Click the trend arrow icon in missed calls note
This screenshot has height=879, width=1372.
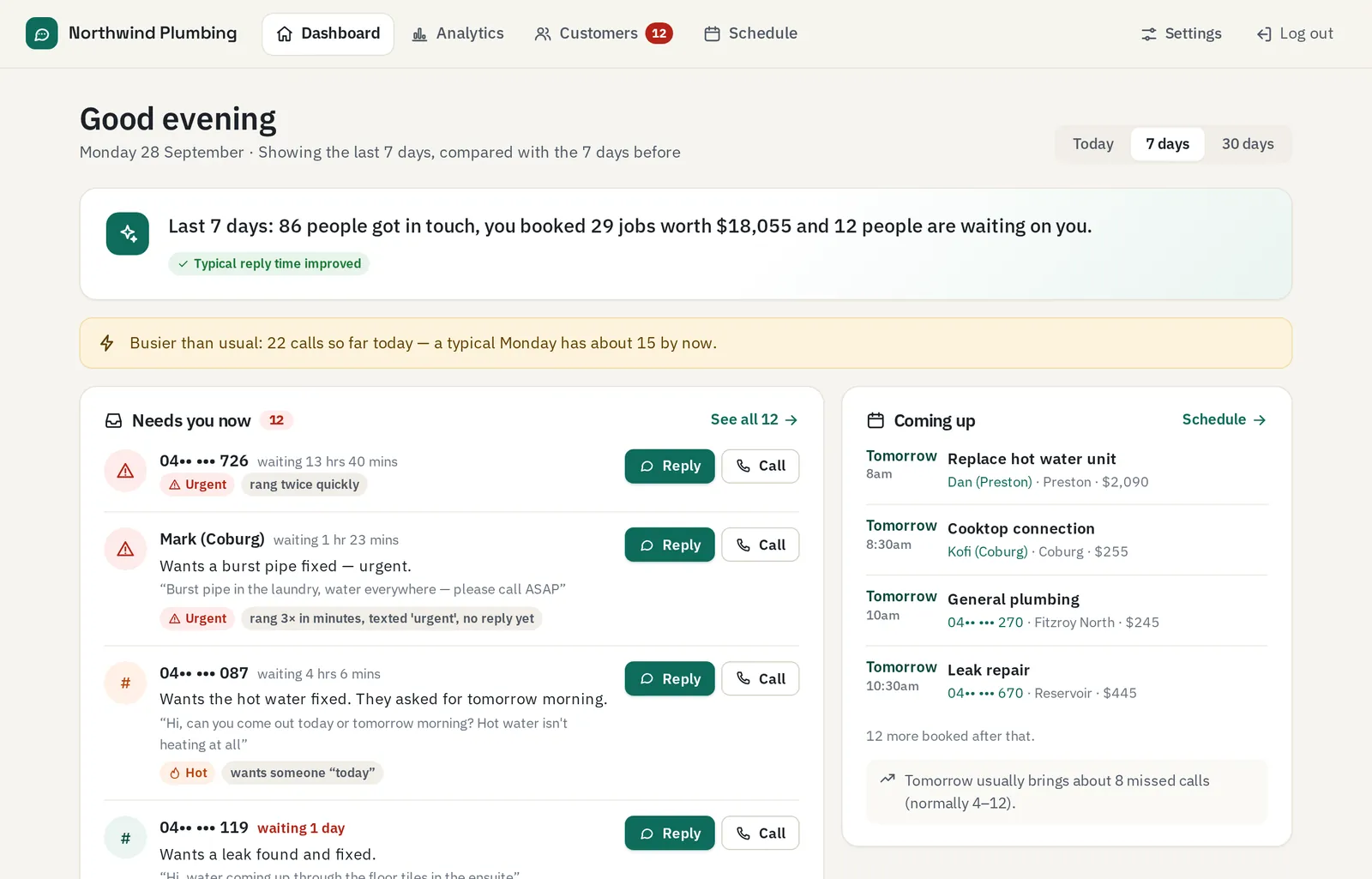pyautogui.click(x=888, y=779)
